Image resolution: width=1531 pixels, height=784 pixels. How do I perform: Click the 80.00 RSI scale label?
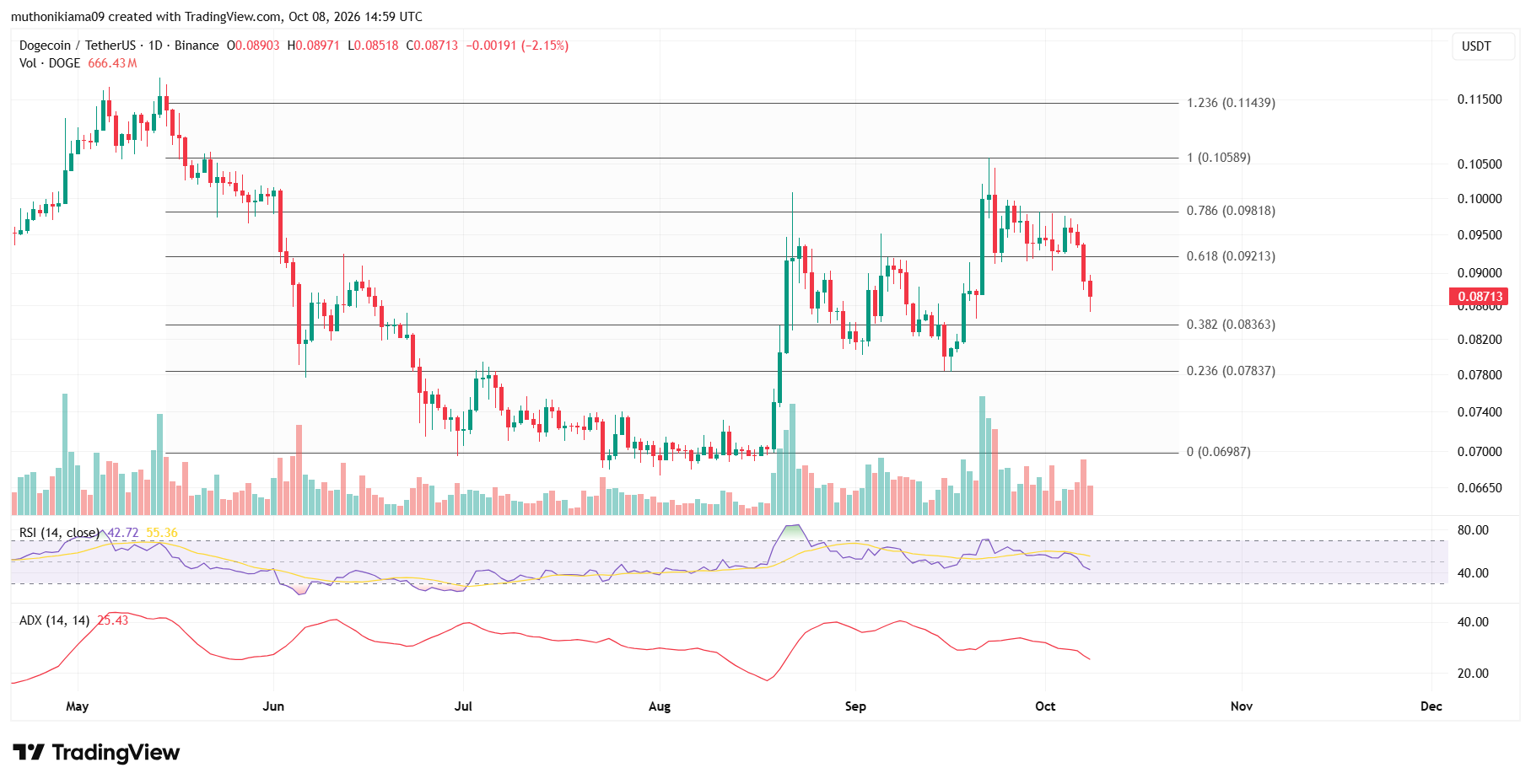1473,530
